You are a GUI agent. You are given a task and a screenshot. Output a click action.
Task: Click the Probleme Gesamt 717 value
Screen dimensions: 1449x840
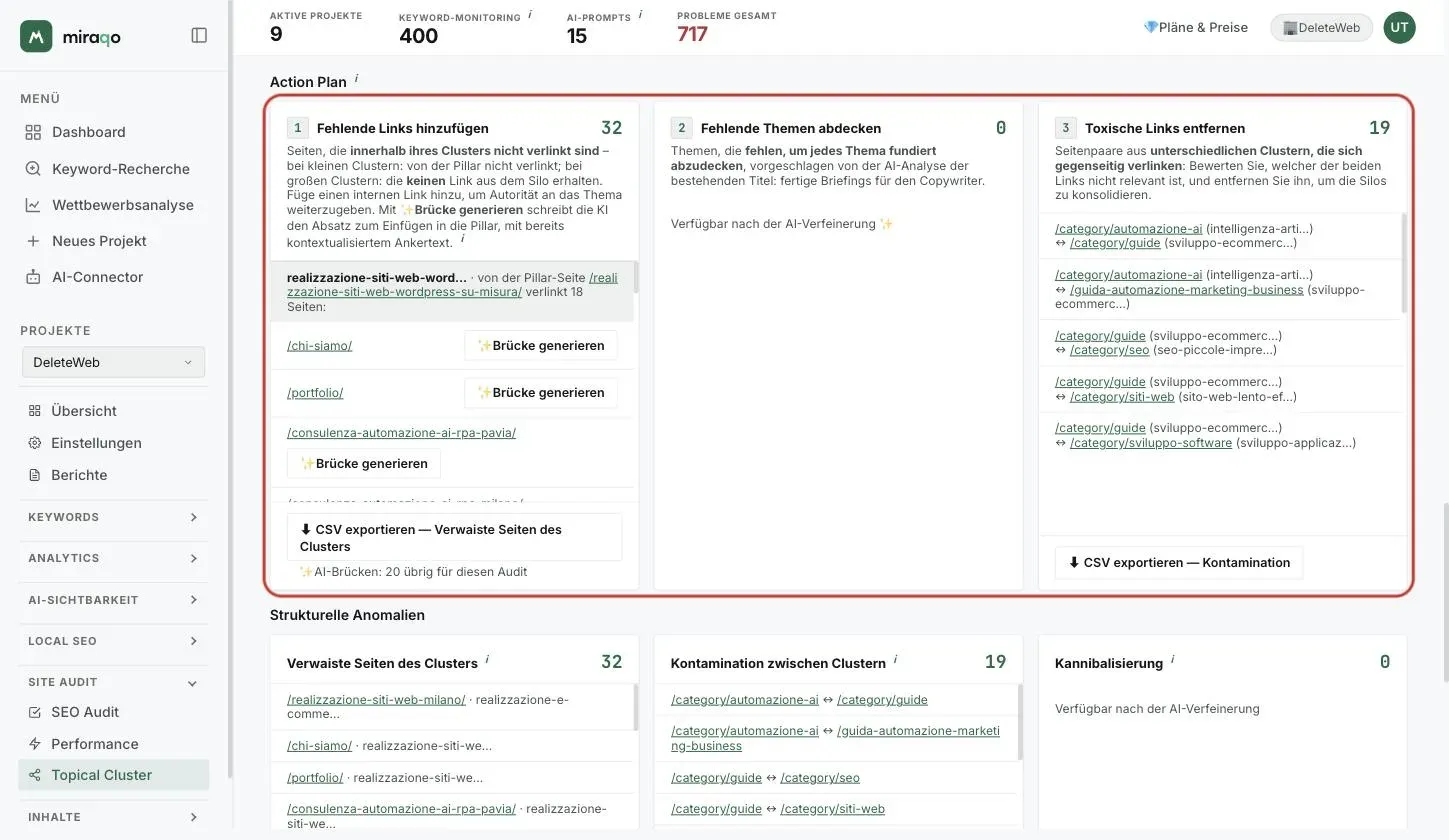pyautogui.click(x=692, y=34)
